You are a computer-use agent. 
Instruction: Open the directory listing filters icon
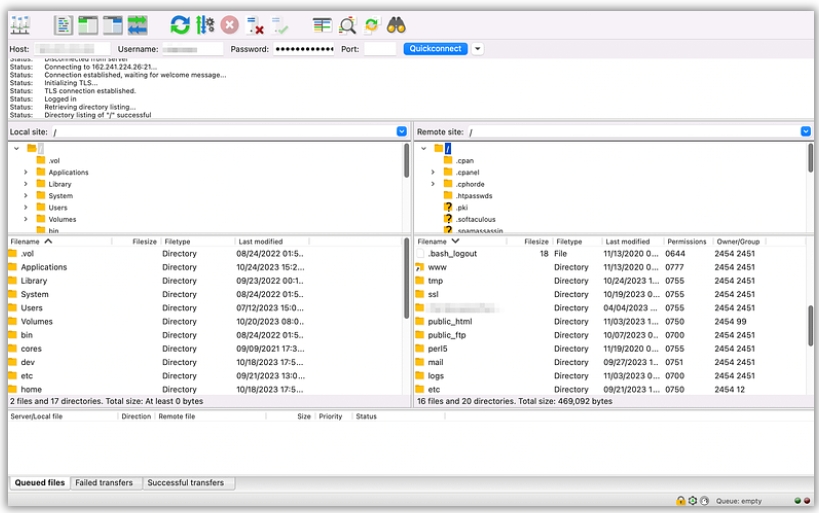coord(322,25)
